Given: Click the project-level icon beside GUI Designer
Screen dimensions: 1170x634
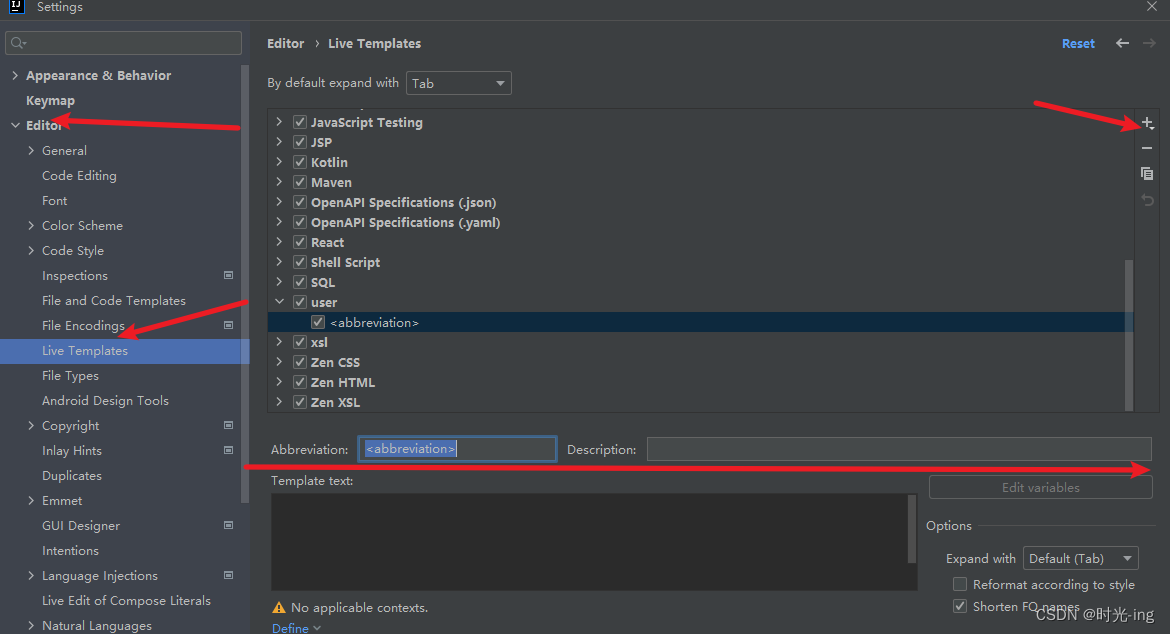Looking at the screenshot, I should pos(228,525).
